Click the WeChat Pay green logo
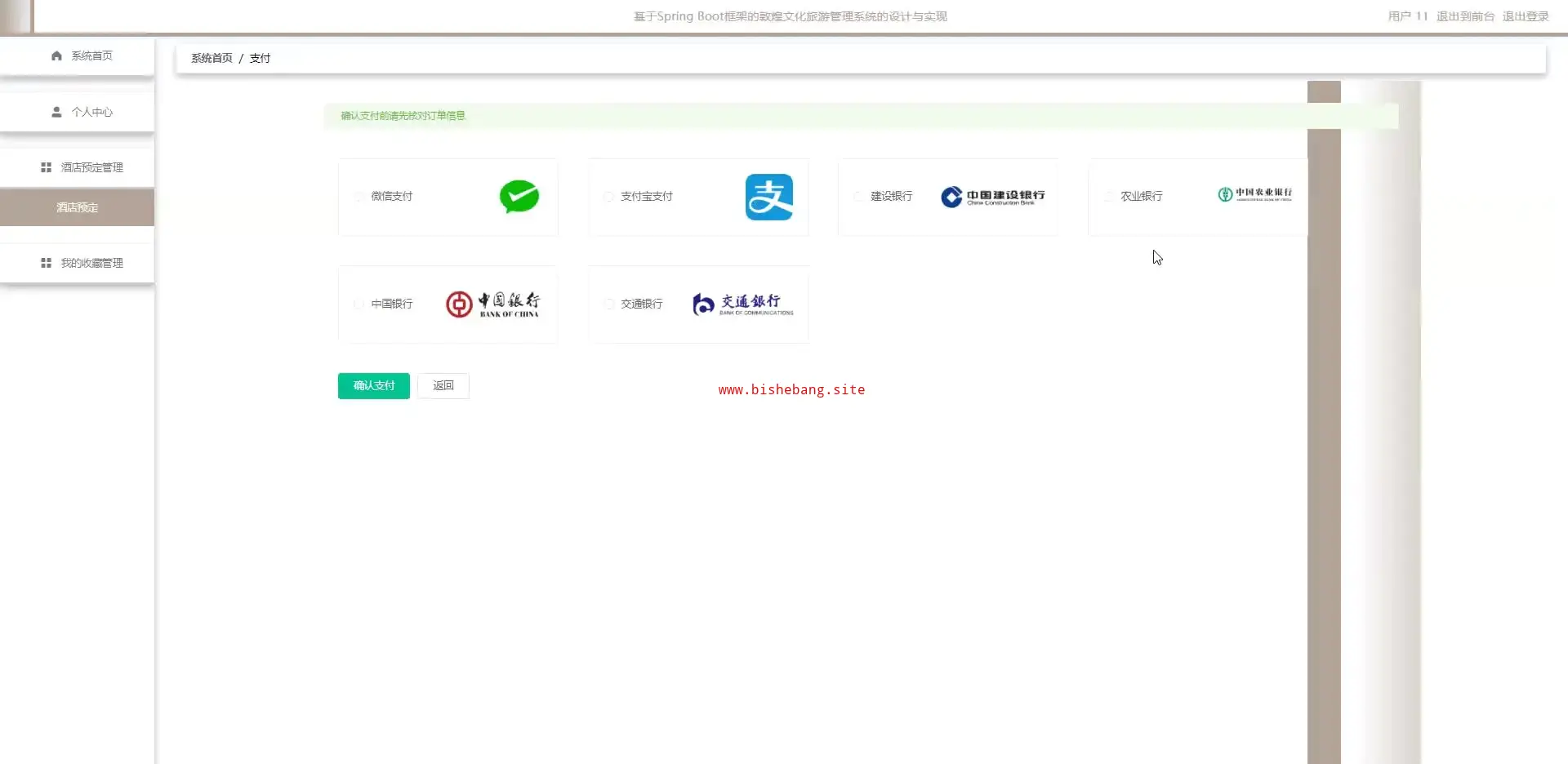 point(519,197)
